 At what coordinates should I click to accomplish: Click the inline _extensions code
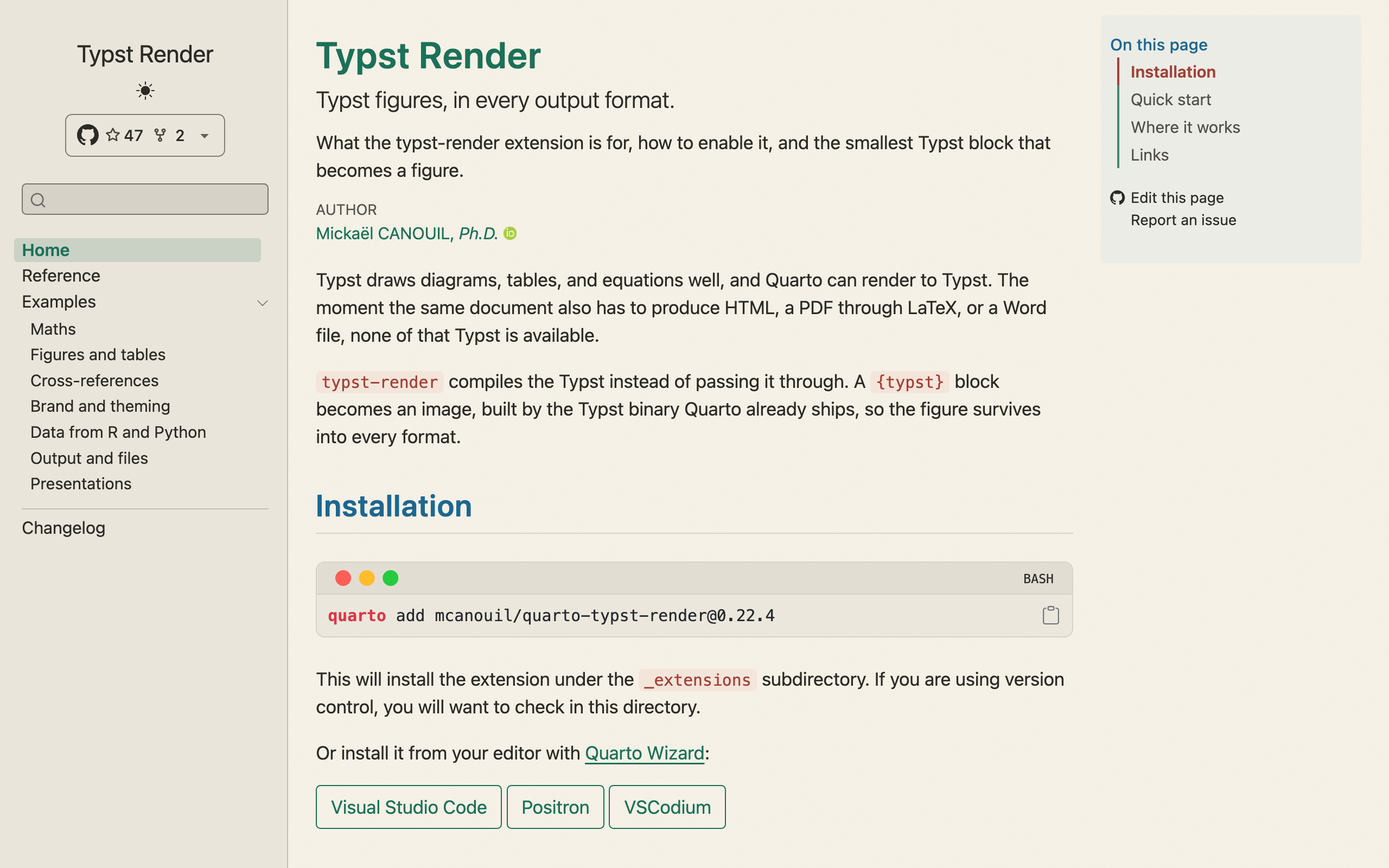[697, 680]
